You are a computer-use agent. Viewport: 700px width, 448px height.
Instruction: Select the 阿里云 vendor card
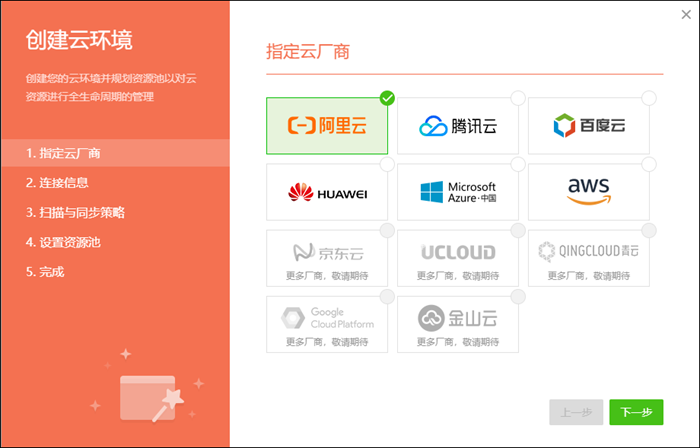point(327,126)
